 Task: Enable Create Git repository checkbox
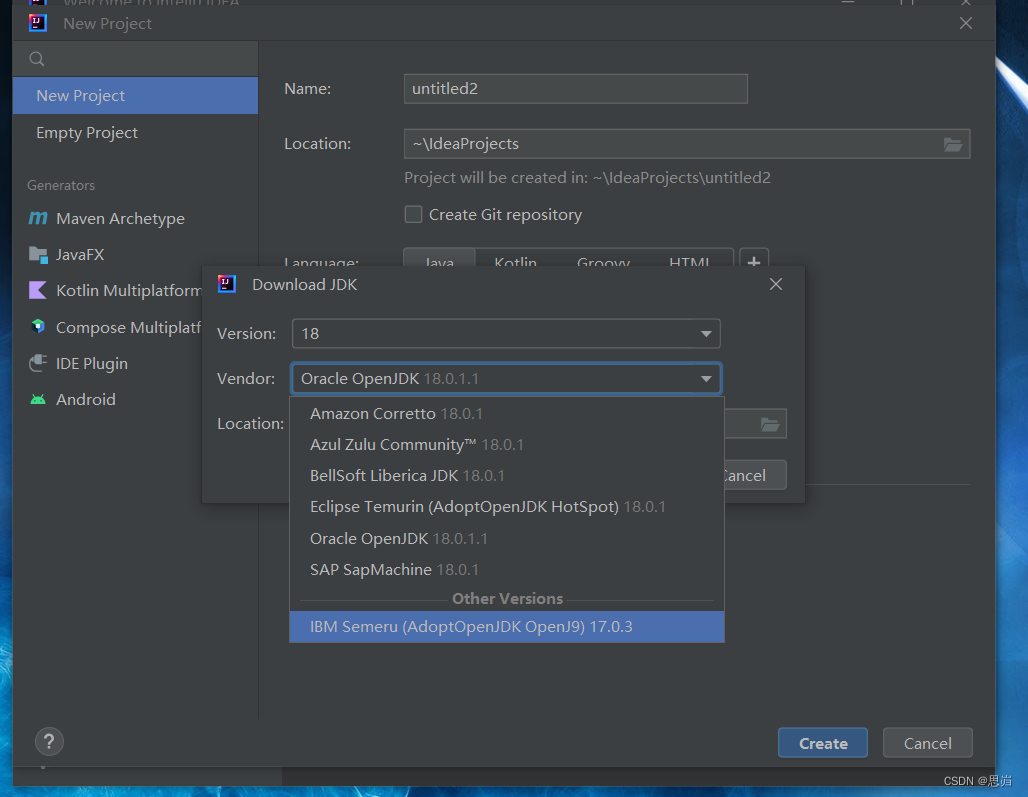tap(413, 214)
